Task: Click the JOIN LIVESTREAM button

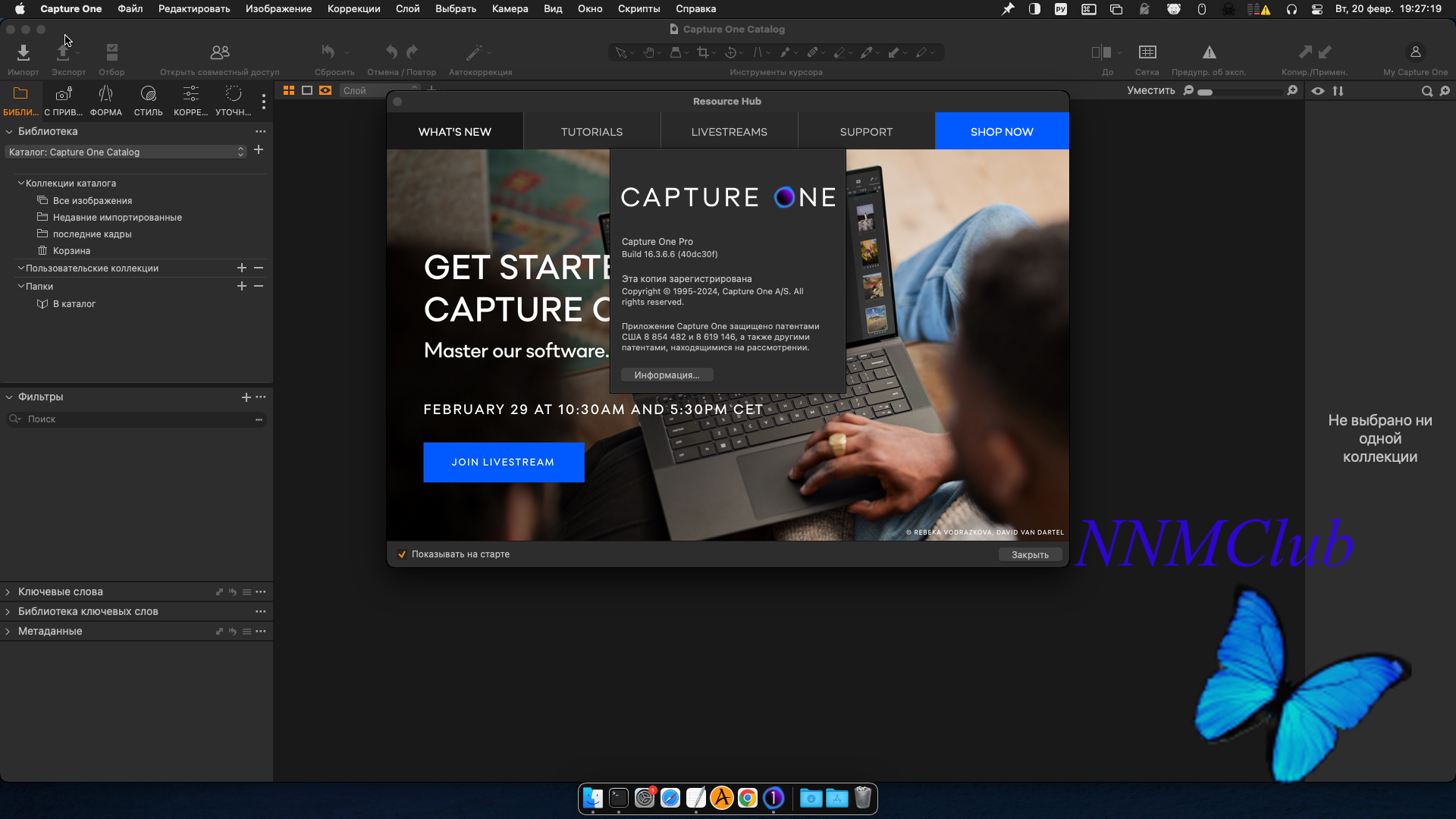Action: 504,463
